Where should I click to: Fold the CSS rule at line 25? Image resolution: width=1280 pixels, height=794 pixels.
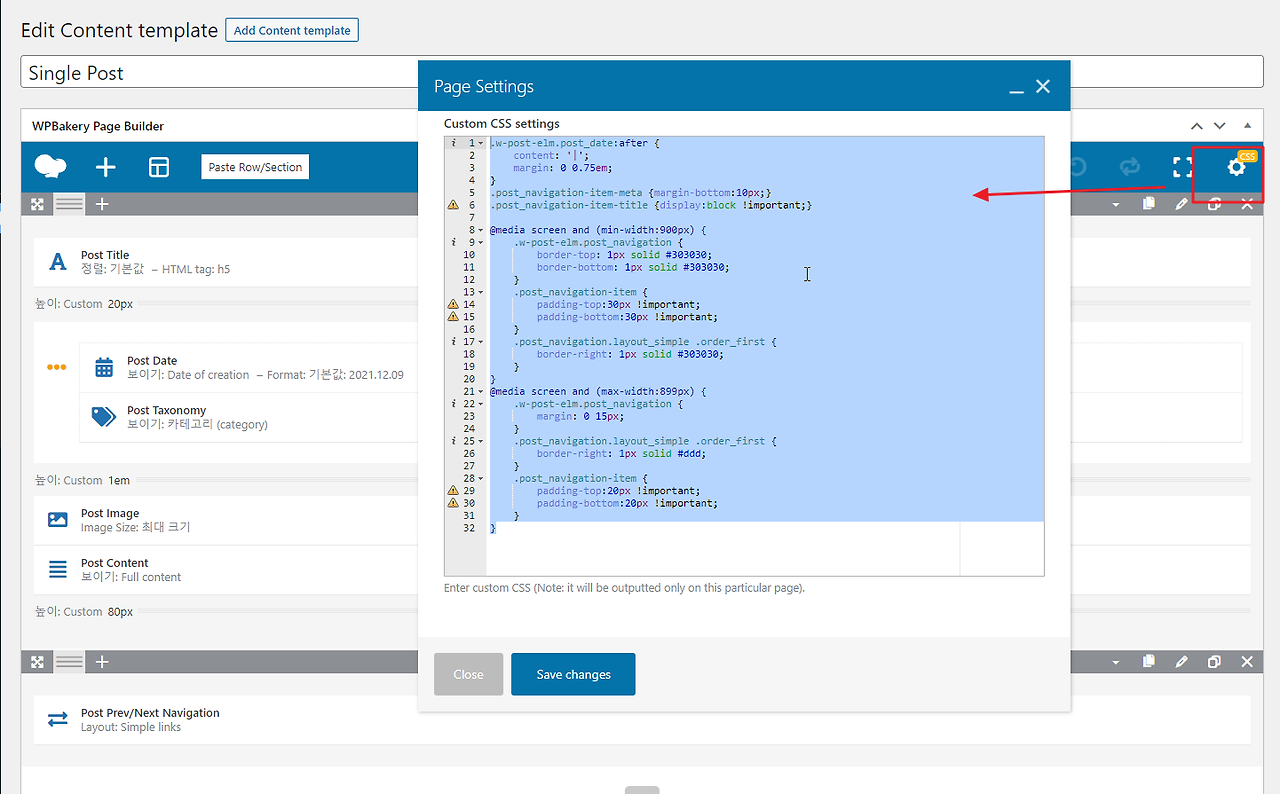coord(481,441)
